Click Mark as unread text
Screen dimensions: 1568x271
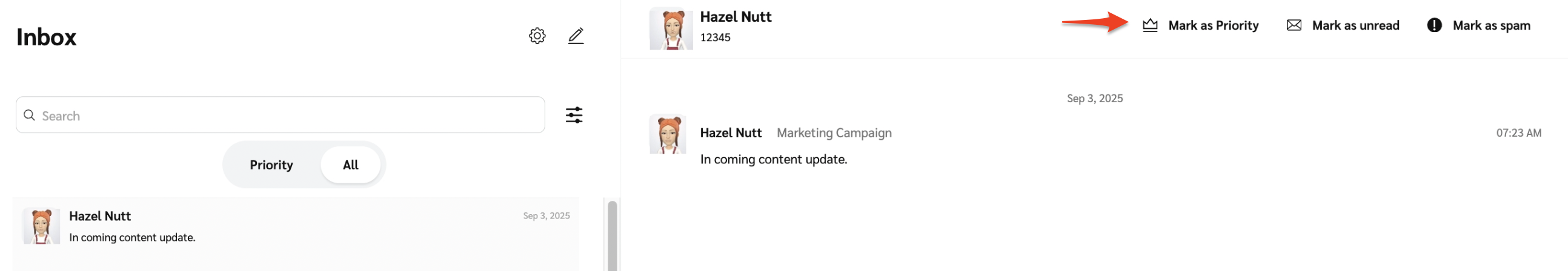pos(1355,25)
